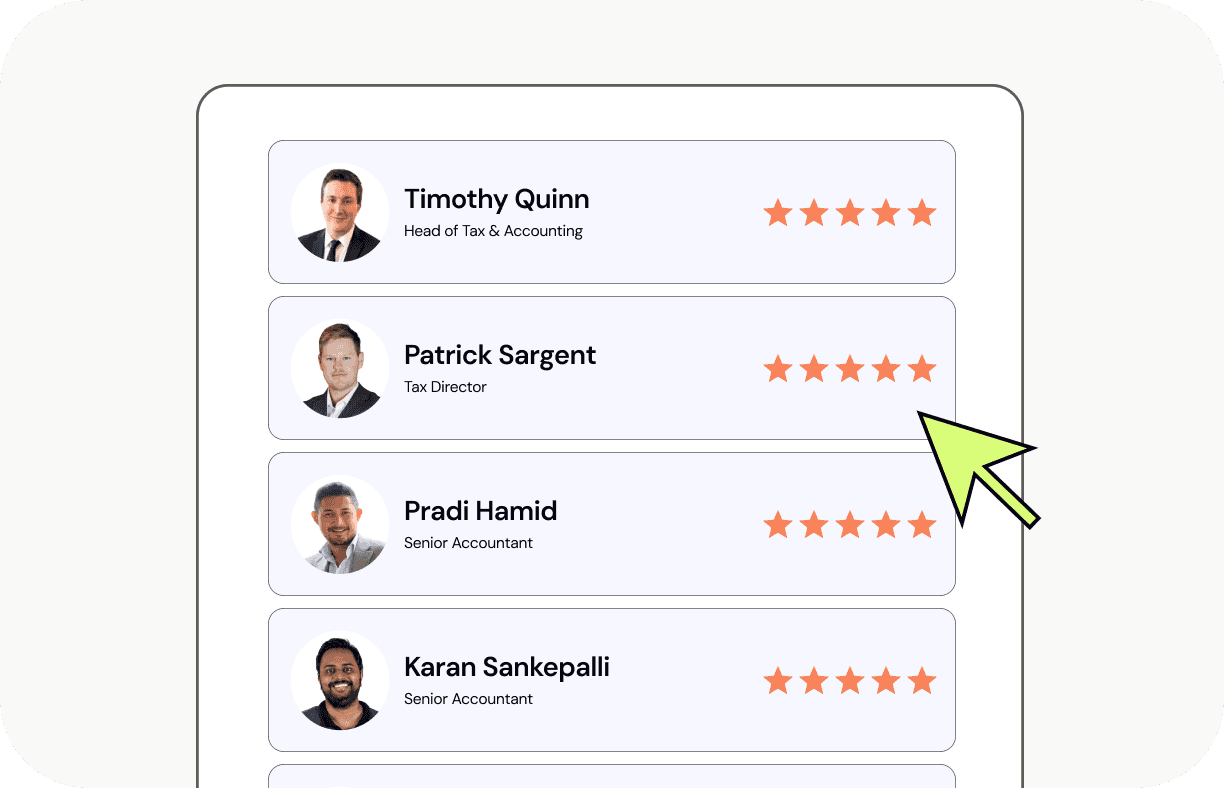
Task: Select third star on Patrick Sargent's rating
Action: coord(850,369)
